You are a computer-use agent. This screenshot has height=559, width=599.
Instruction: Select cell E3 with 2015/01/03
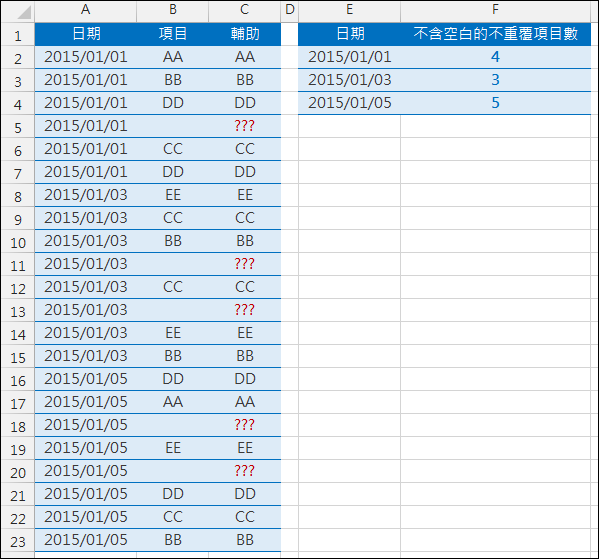coord(349,80)
